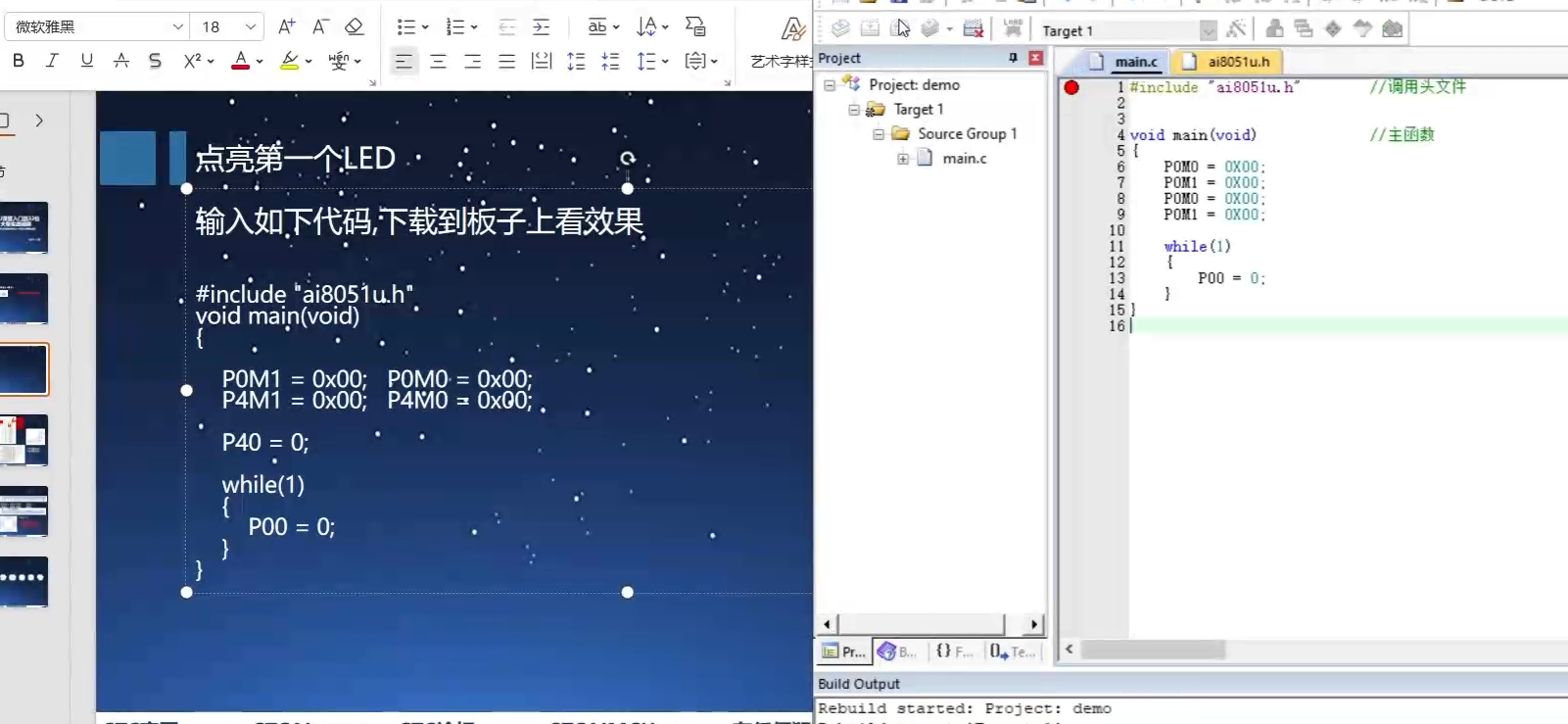Apply strikethrough (S) to text

155,61
